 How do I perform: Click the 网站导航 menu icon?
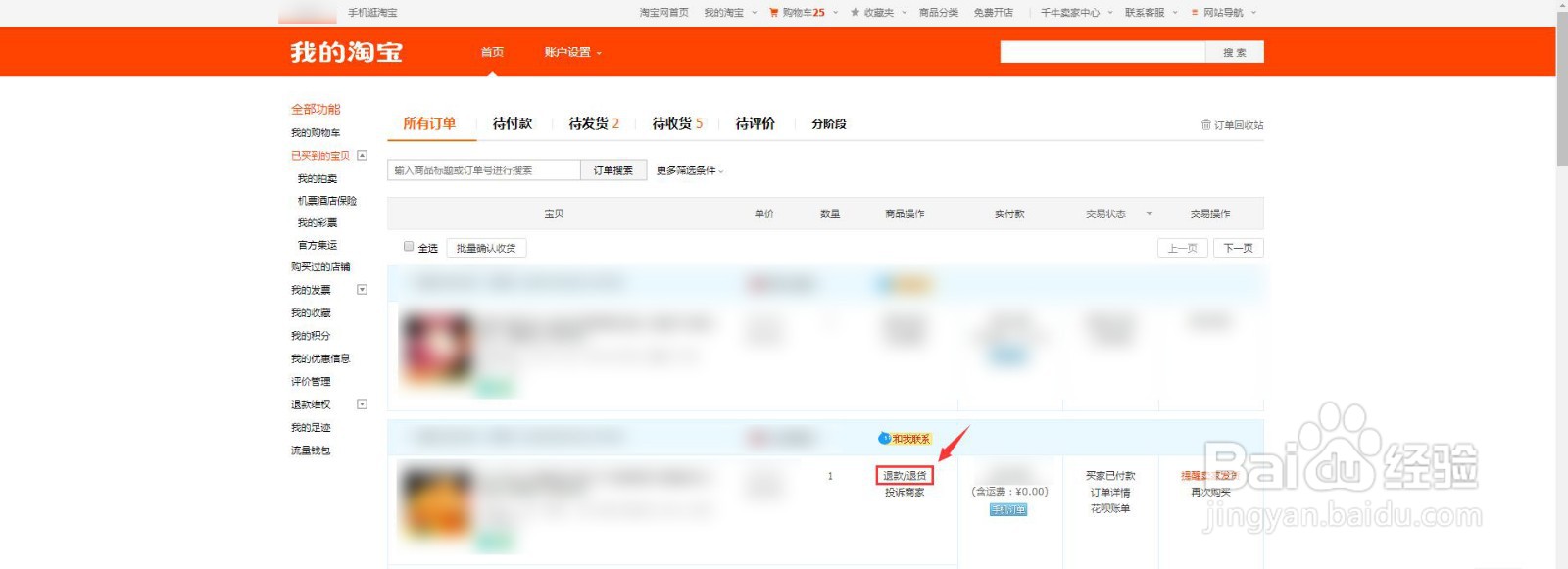tap(1195, 13)
